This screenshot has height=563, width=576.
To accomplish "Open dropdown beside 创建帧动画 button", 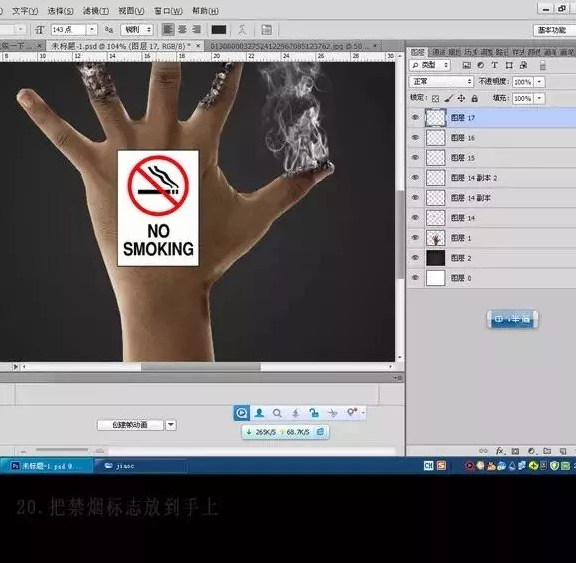I will pos(171,425).
